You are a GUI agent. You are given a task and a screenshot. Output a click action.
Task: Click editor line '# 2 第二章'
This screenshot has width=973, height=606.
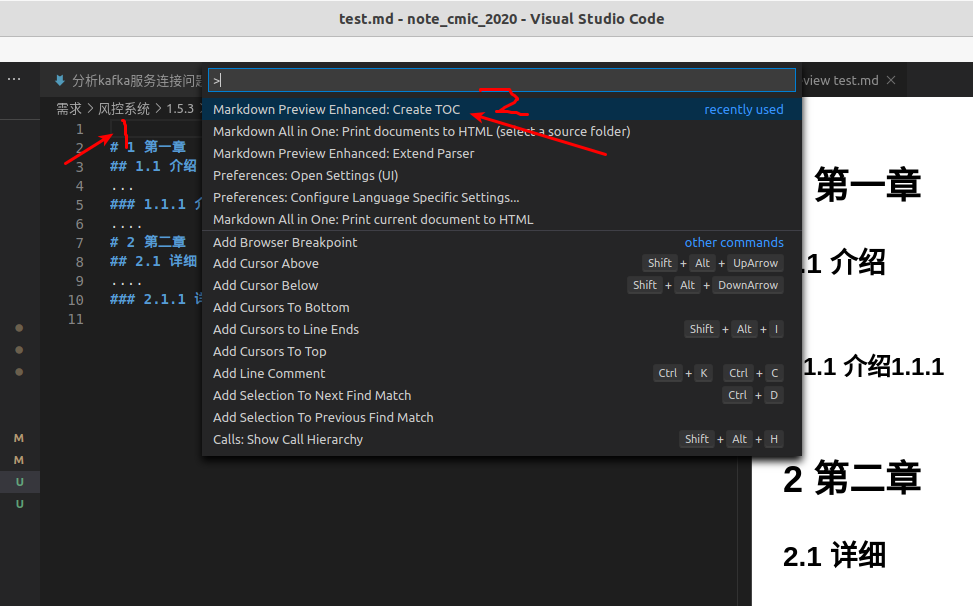[x=148, y=242]
